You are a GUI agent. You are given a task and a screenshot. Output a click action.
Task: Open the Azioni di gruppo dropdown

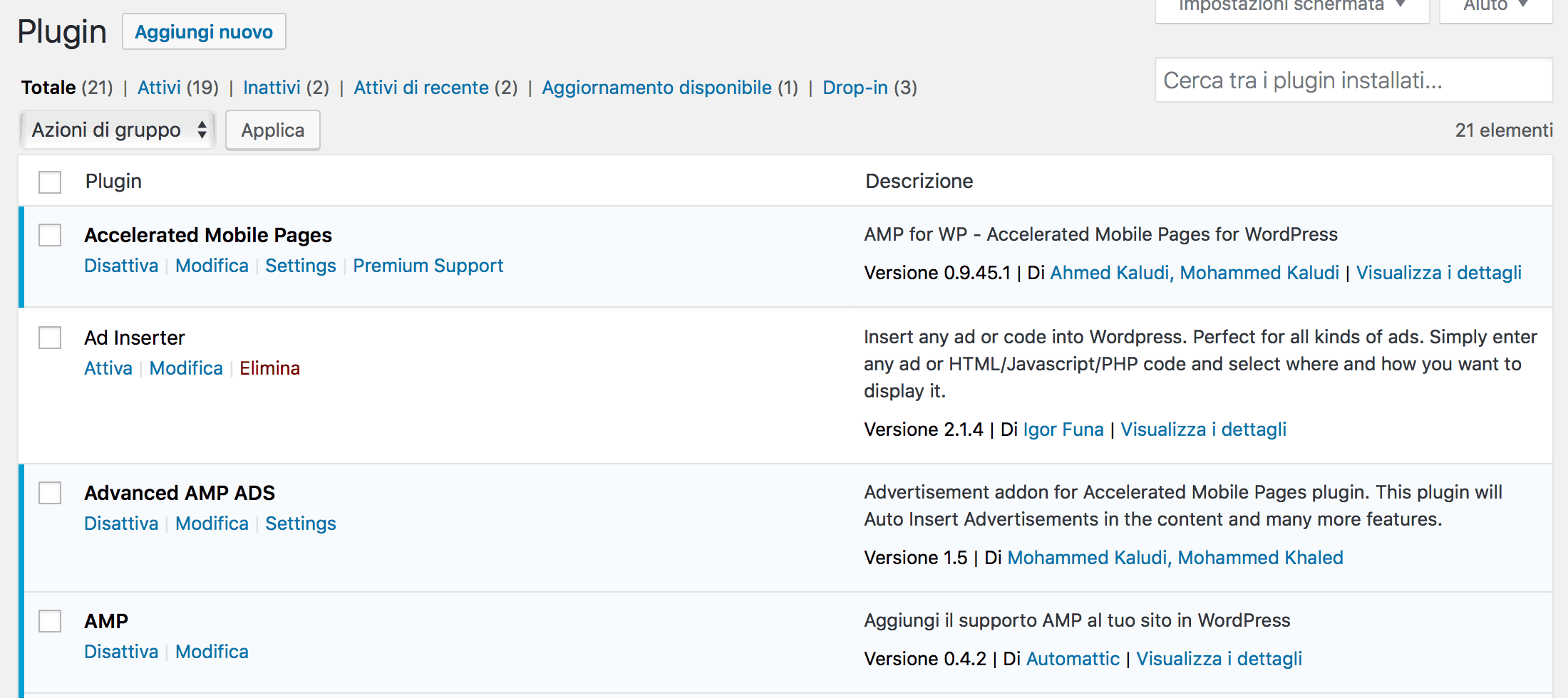point(117,130)
